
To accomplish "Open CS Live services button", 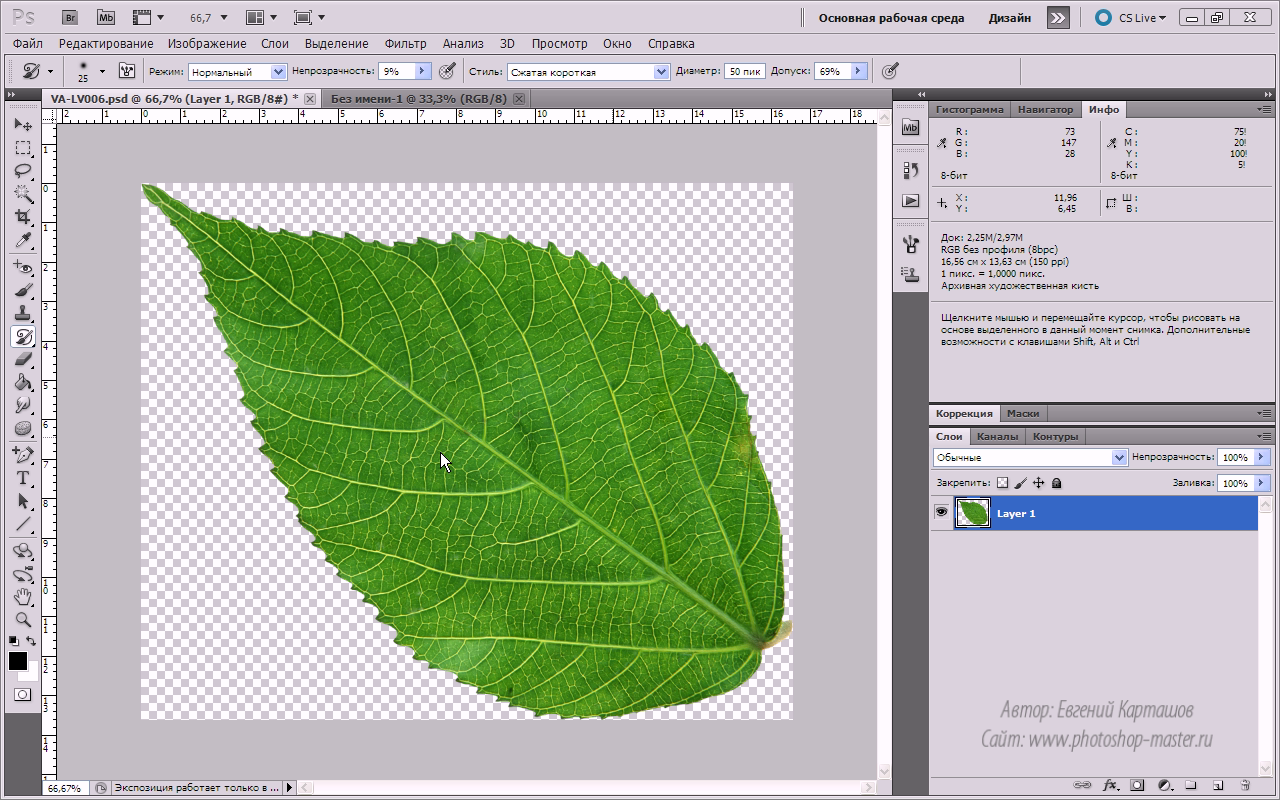I will (x=1130, y=18).
